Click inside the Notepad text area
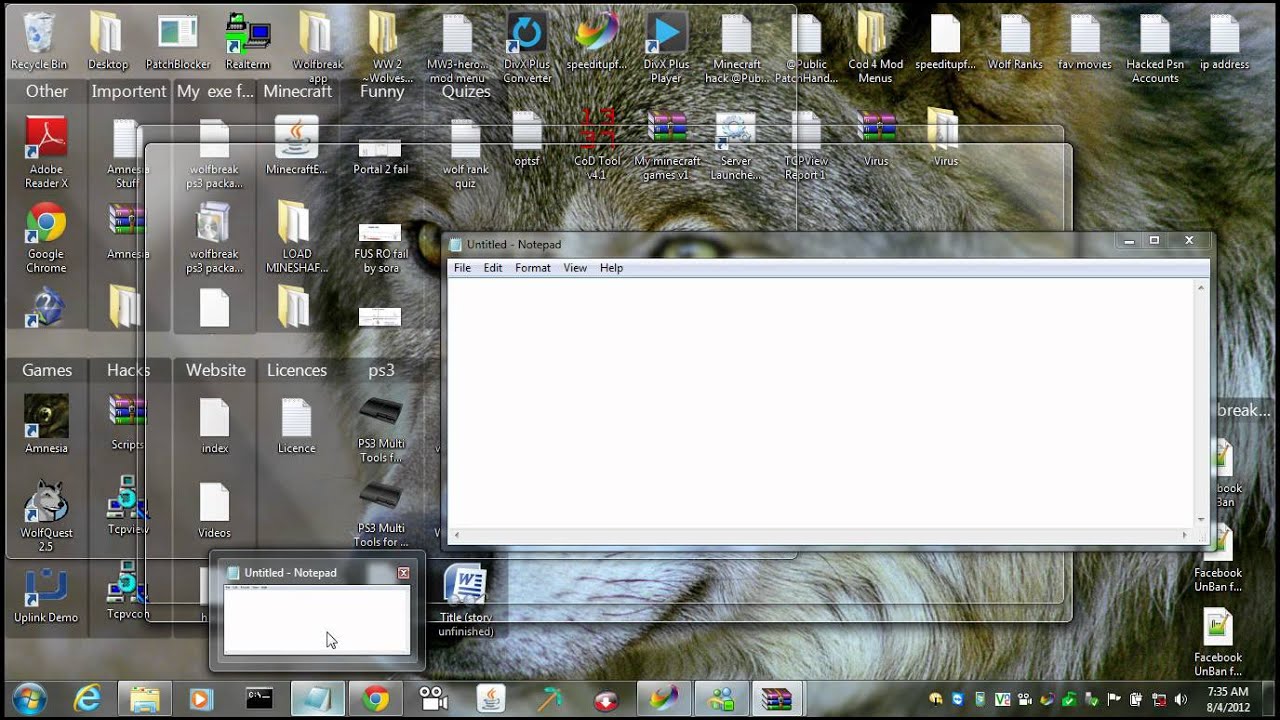The height and width of the screenshot is (720, 1280). pos(820,402)
